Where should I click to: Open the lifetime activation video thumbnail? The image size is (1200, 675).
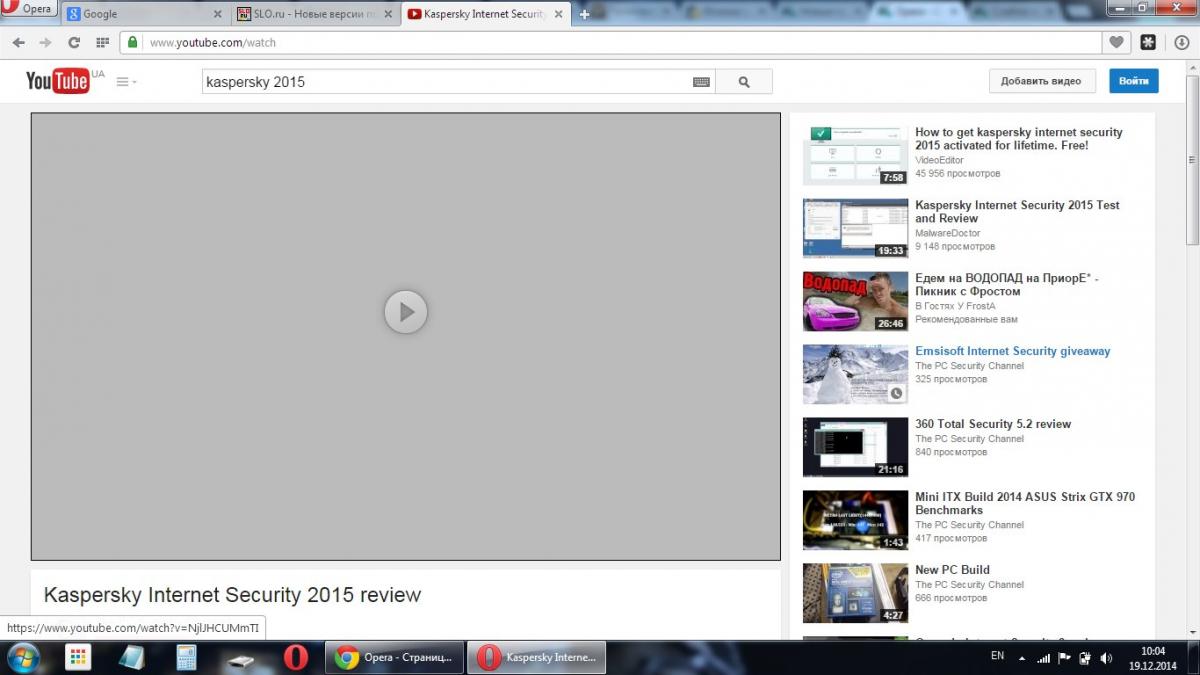[x=855, y=155]
